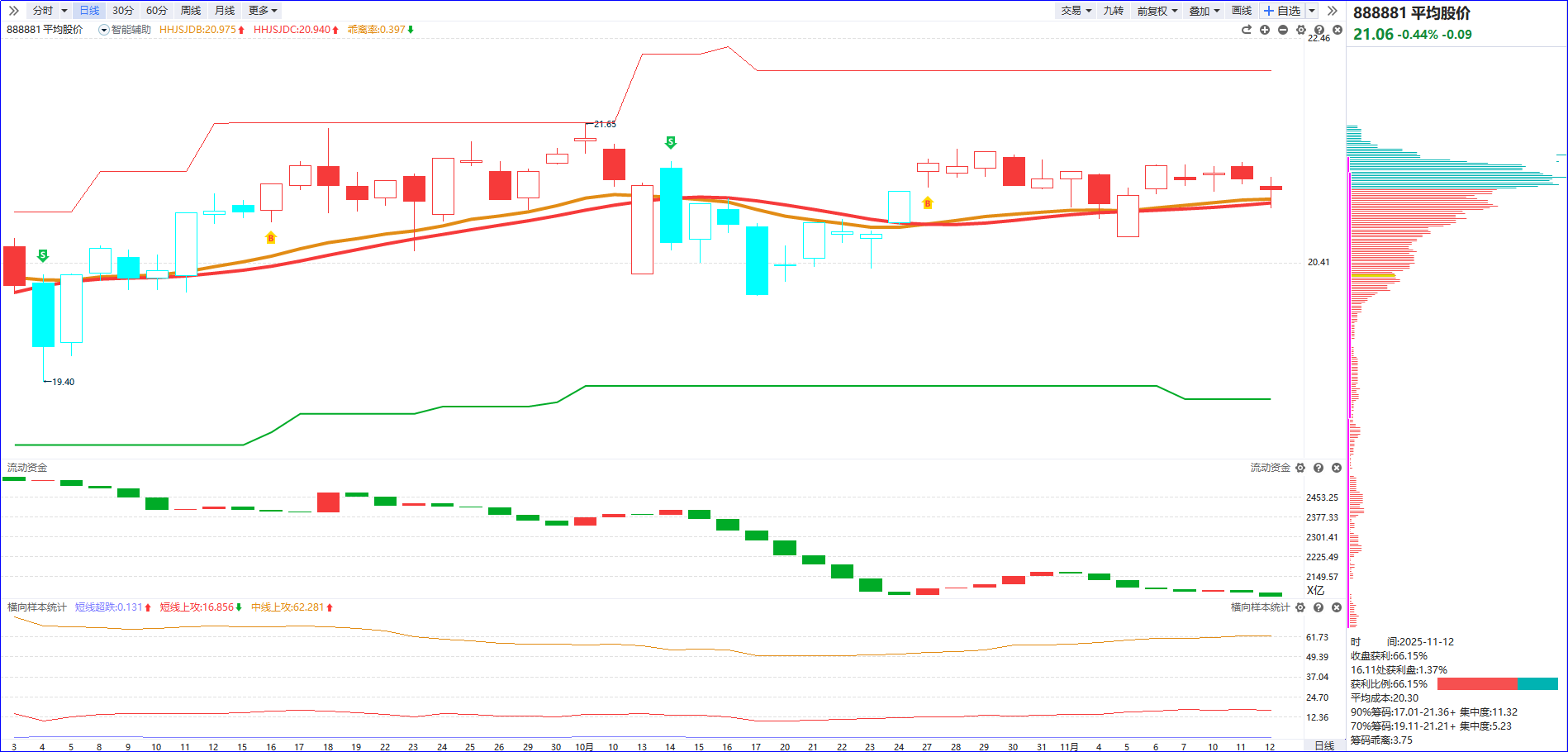Viewport: 1568px width, 752px height.
Task: Close the 横向样本统计 indicator panel
Action: pyautogui.click(x=1337, y=607)
